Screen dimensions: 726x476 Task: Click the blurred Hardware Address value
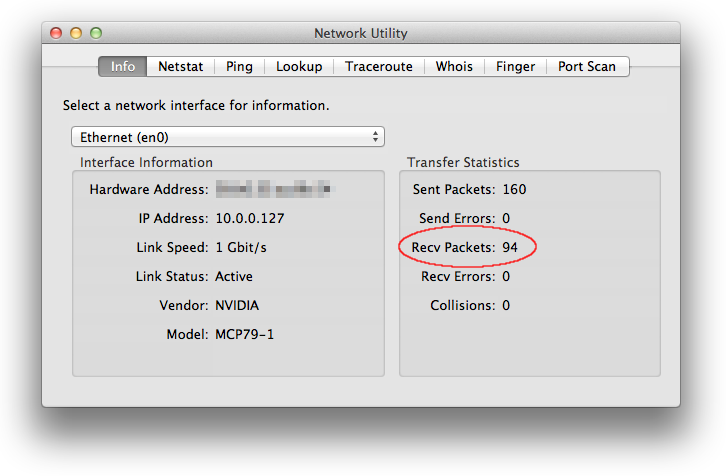(x=275, y=189)
